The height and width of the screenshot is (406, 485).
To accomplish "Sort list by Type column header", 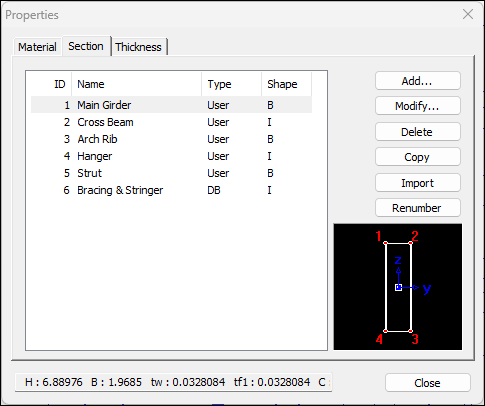I will (232, 84).
